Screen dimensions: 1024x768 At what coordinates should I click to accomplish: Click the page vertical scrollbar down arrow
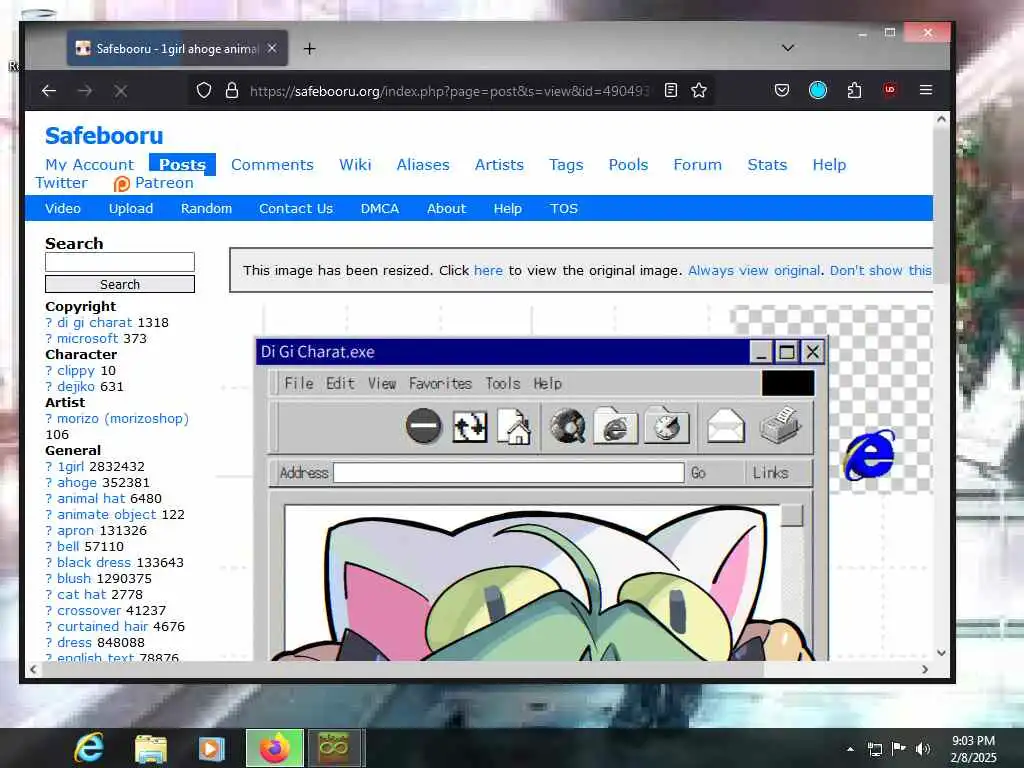point(941,652)
